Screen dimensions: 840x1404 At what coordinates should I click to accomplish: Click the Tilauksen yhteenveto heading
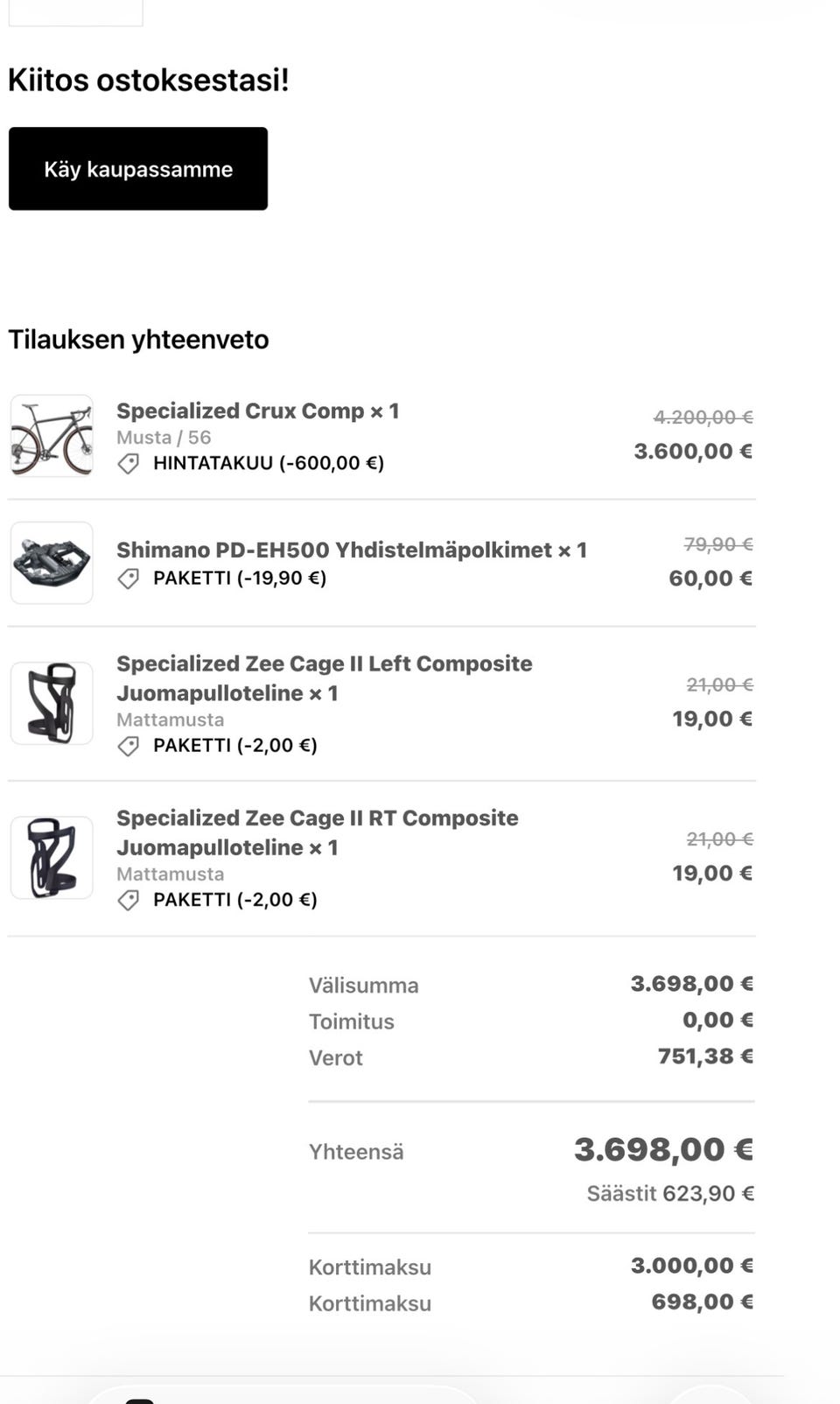click(x=138, y=340)
